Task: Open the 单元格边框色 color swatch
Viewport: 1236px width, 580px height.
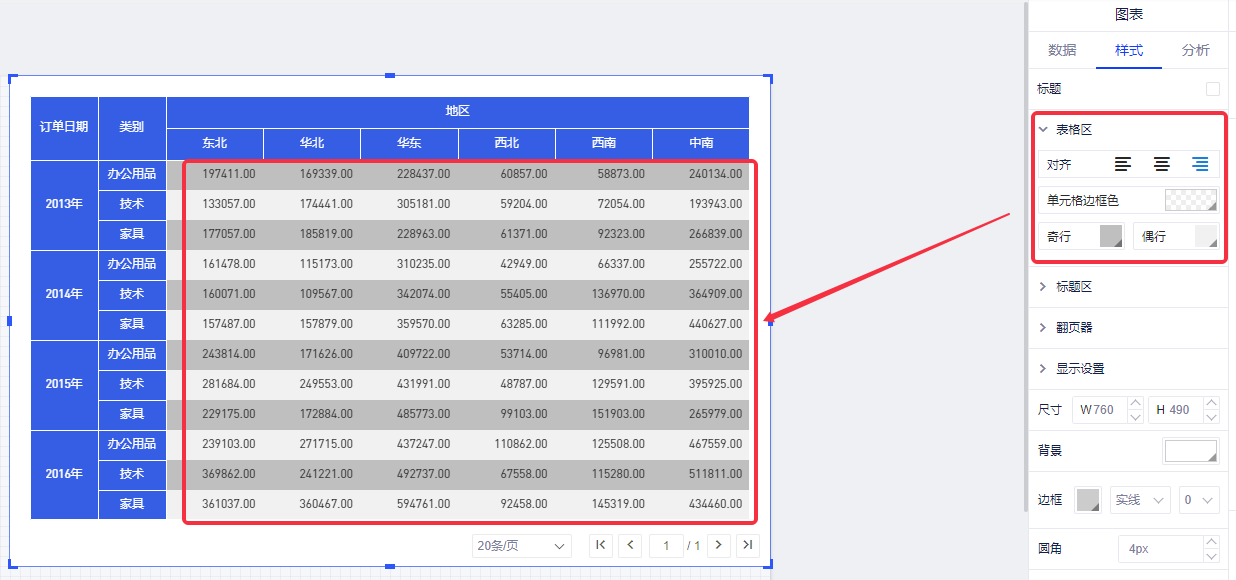Action: [1191, 200]
